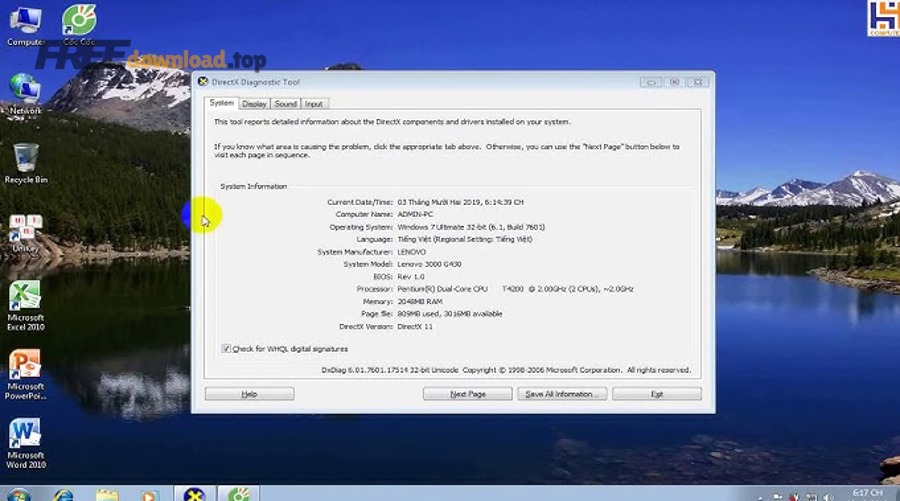Open the taskbar clock showing 6:17 CH

(x=867, y=495)
